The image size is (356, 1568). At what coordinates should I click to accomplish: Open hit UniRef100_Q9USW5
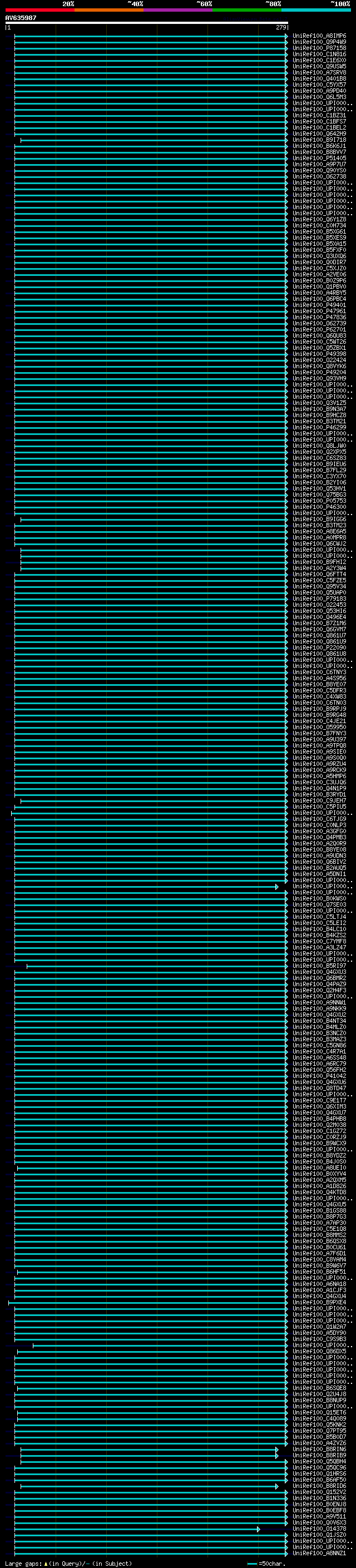coord(319,66)
